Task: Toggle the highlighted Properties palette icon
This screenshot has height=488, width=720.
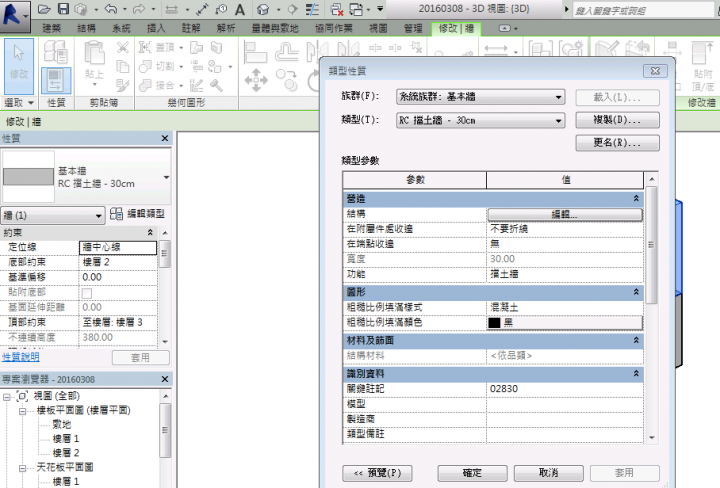Action: coord(56,80)
